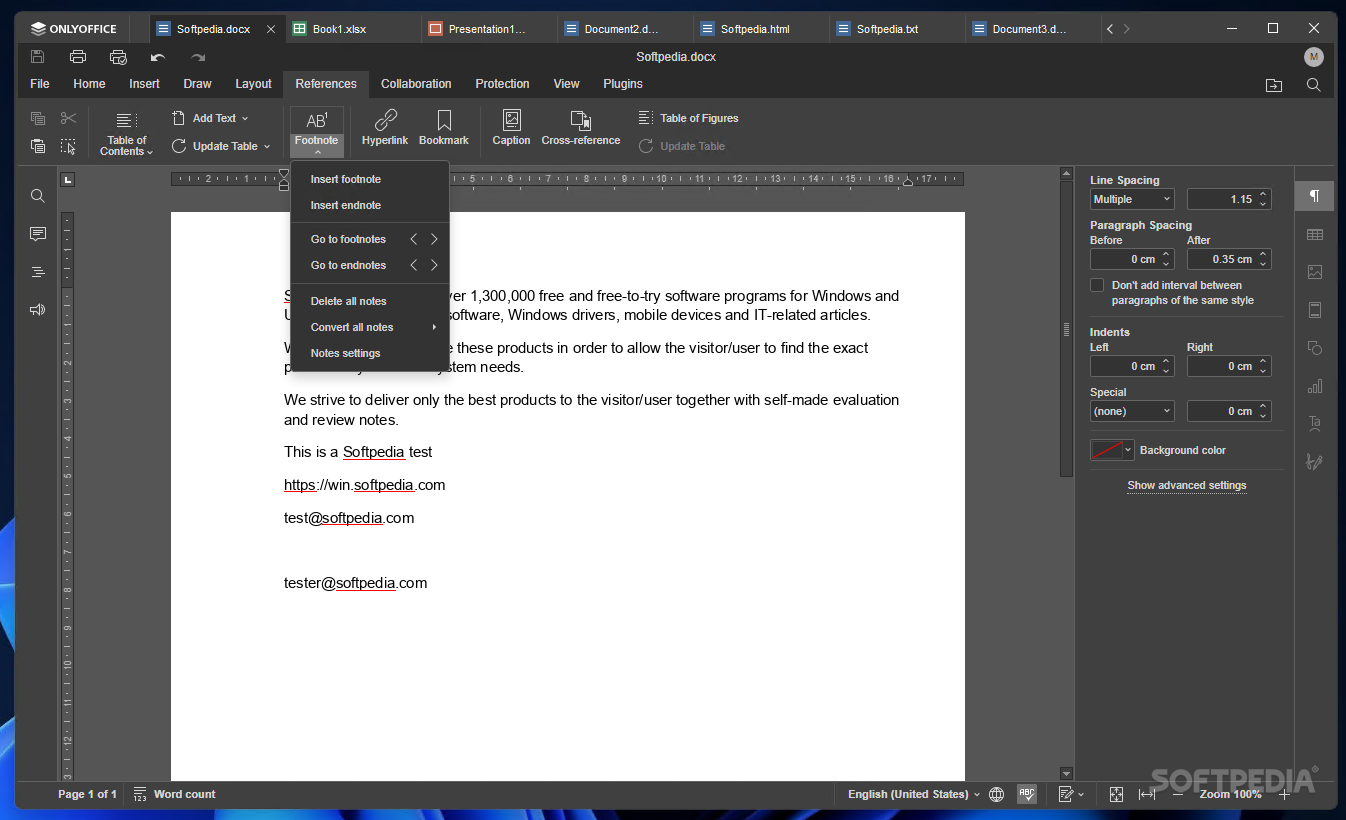The height and width of the screenshot is (820, 1346).
Task: Fit document to page
Action: point(1117,794)
